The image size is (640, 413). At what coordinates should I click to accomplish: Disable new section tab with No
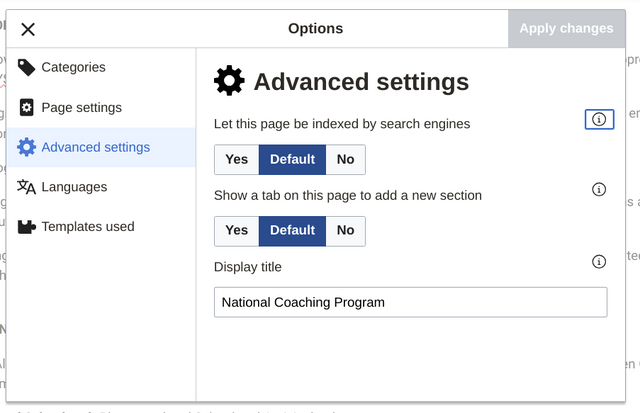coord(345,231)
